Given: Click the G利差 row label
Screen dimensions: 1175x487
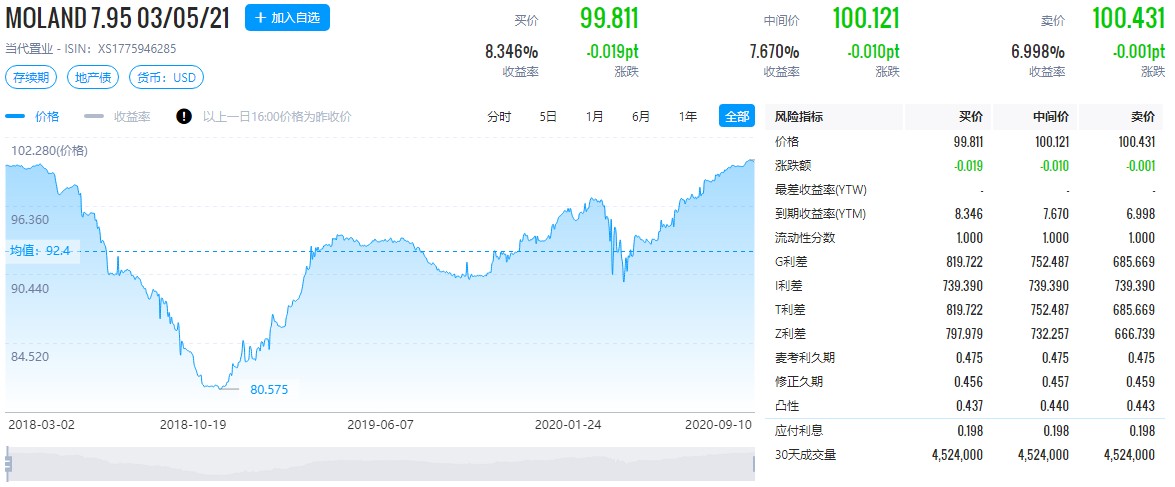Looking at the screenshot, I should (x=790, y=261).
